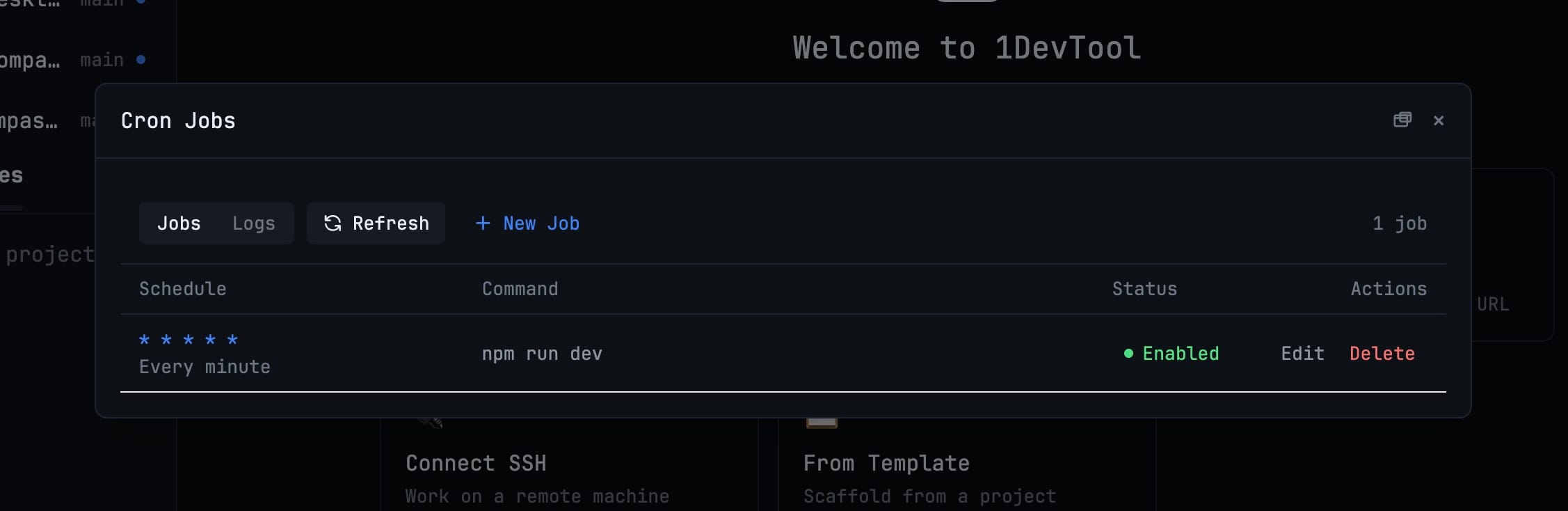Click the Cron Jobs dialog title
The width and height of the screenshot is (1568, 511).
(x=178, y=120)
